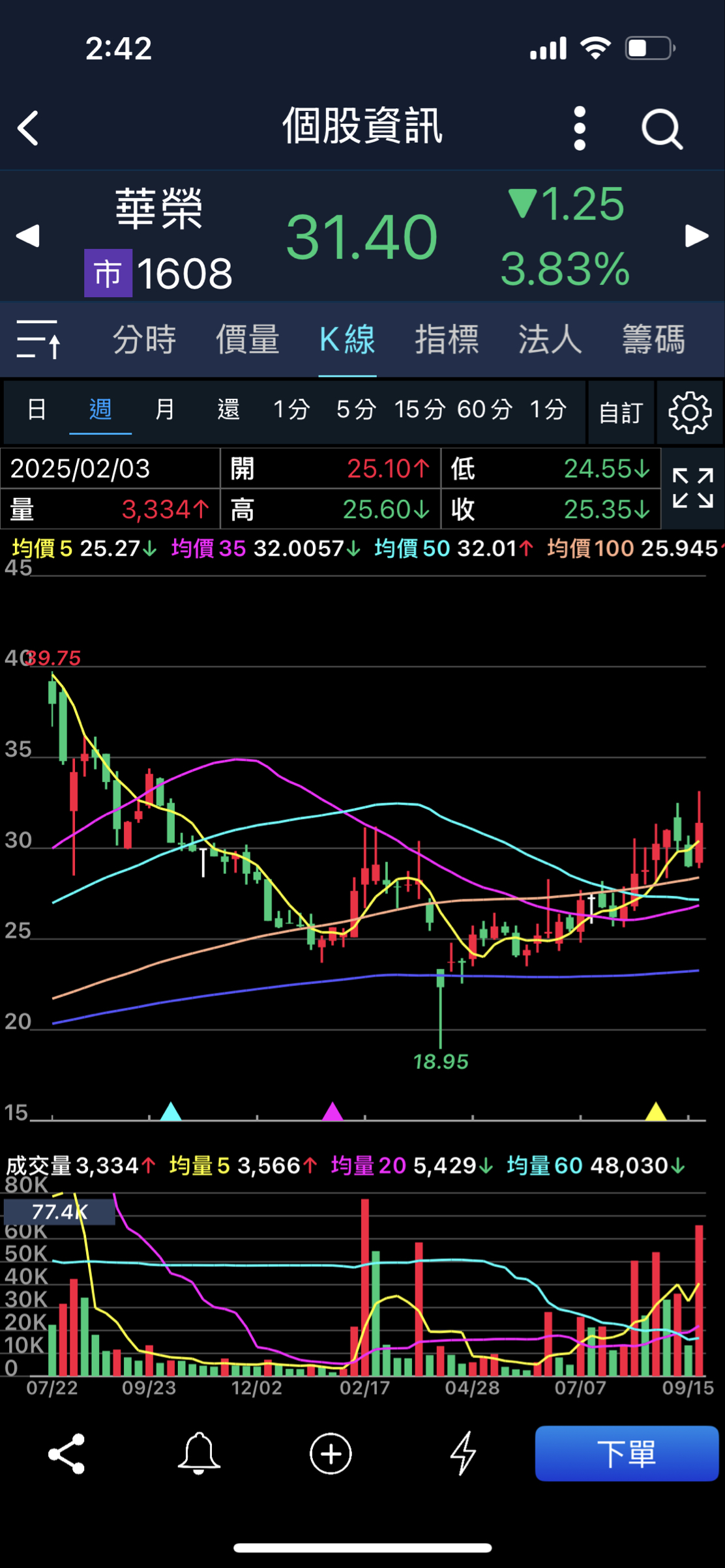Tap close price 25.35
This screenshot has height=1568, width=725.
(x=607, y=509)
